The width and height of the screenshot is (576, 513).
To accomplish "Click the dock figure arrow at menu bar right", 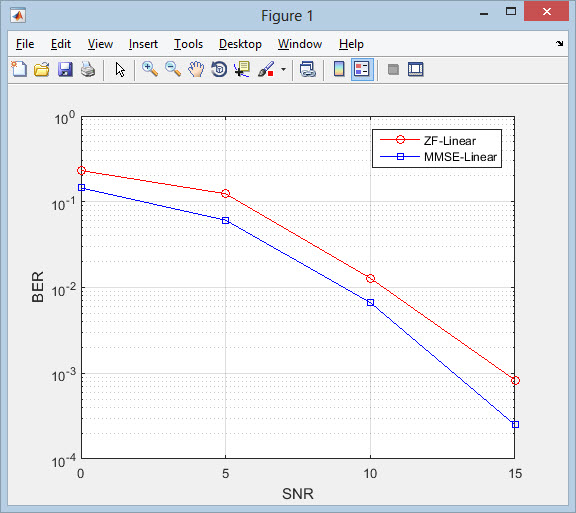I will point(559,43).
